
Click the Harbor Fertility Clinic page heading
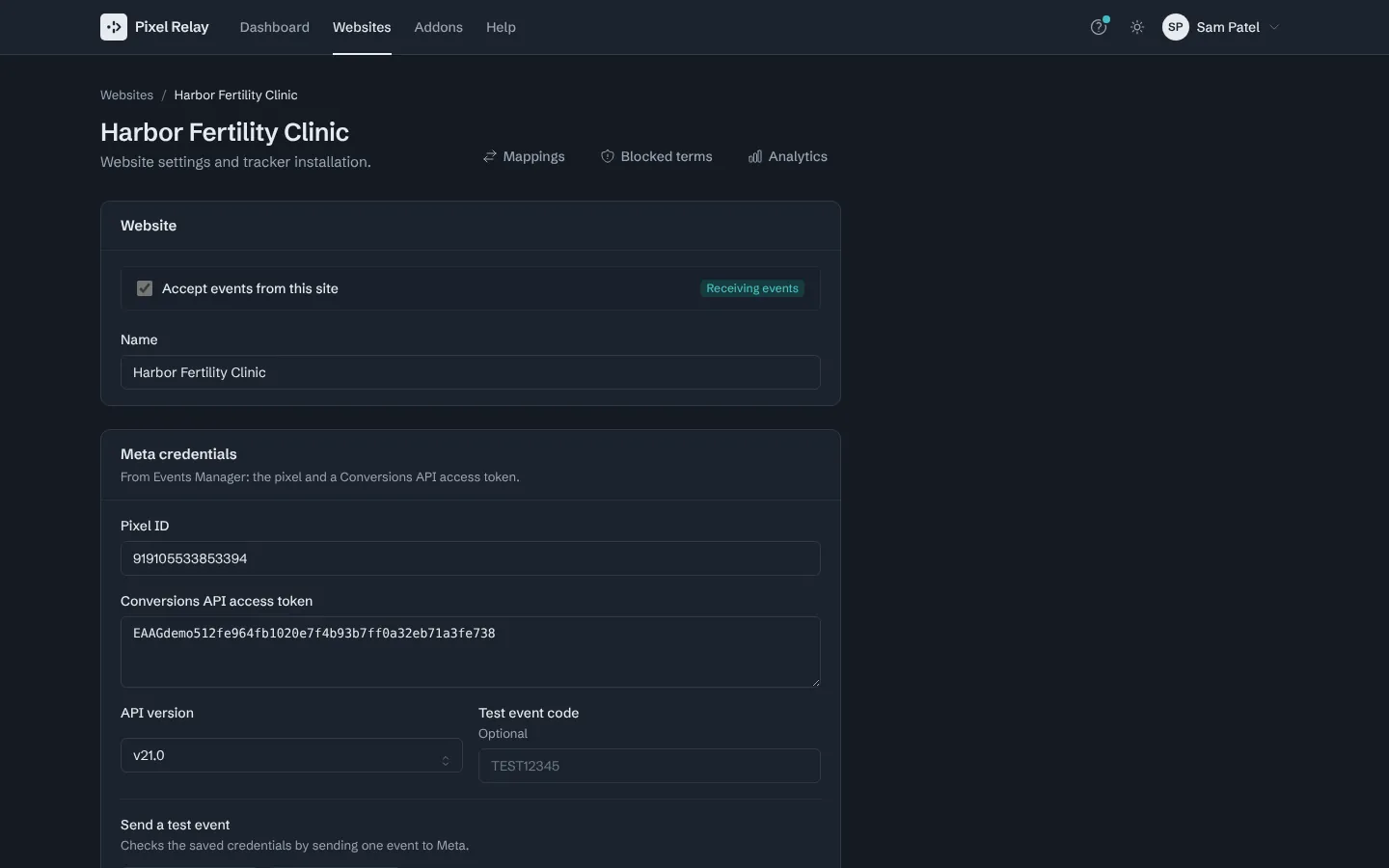click(225, 132)
